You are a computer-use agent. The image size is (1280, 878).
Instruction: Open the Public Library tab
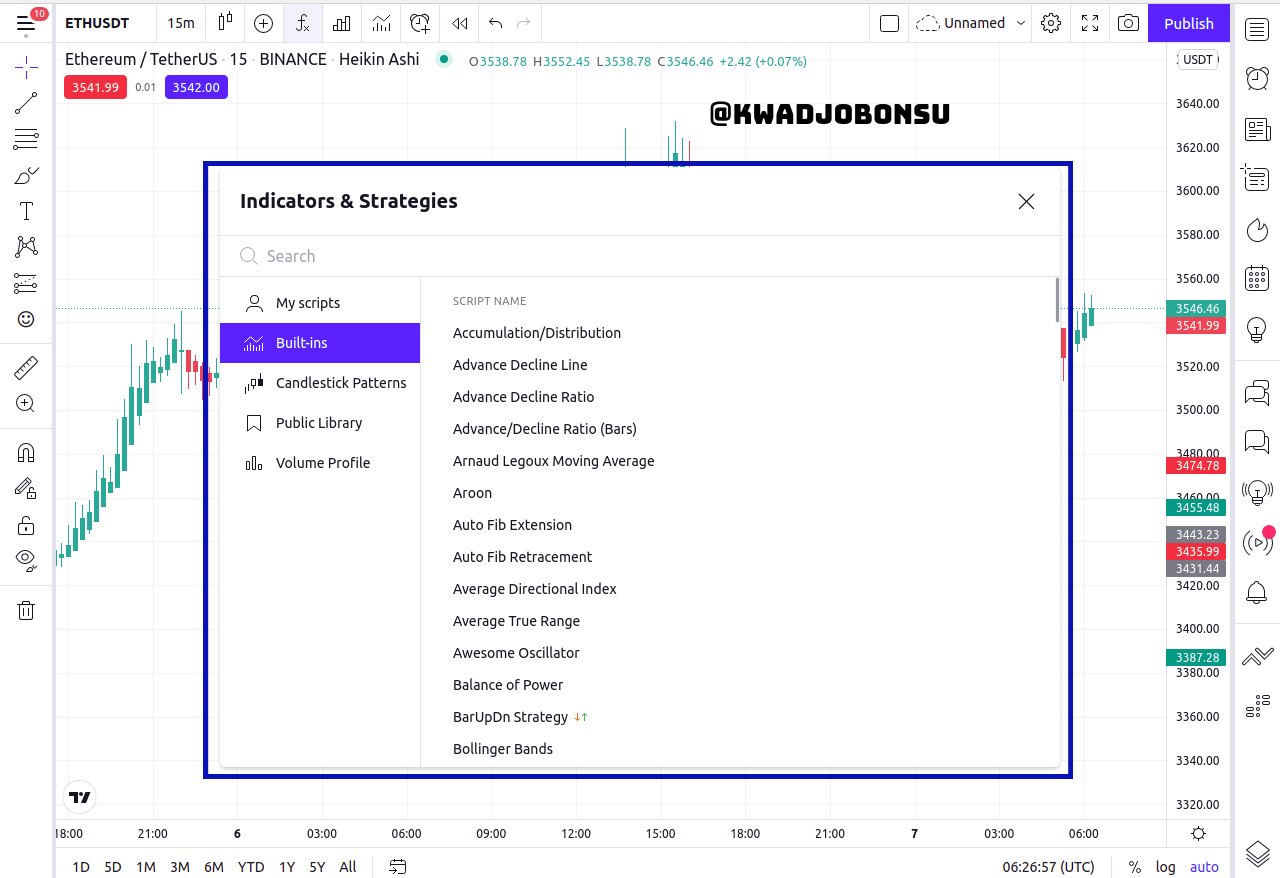[x=320, y=423]
